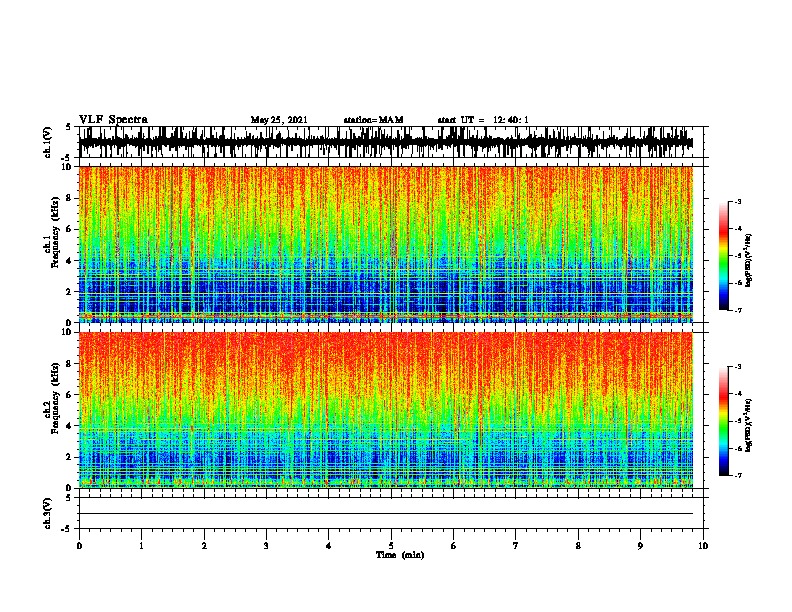This screenshot has width=792, height=612.
Task: Click the "9" tick on the time axis
Action: (x=640, y=546)
